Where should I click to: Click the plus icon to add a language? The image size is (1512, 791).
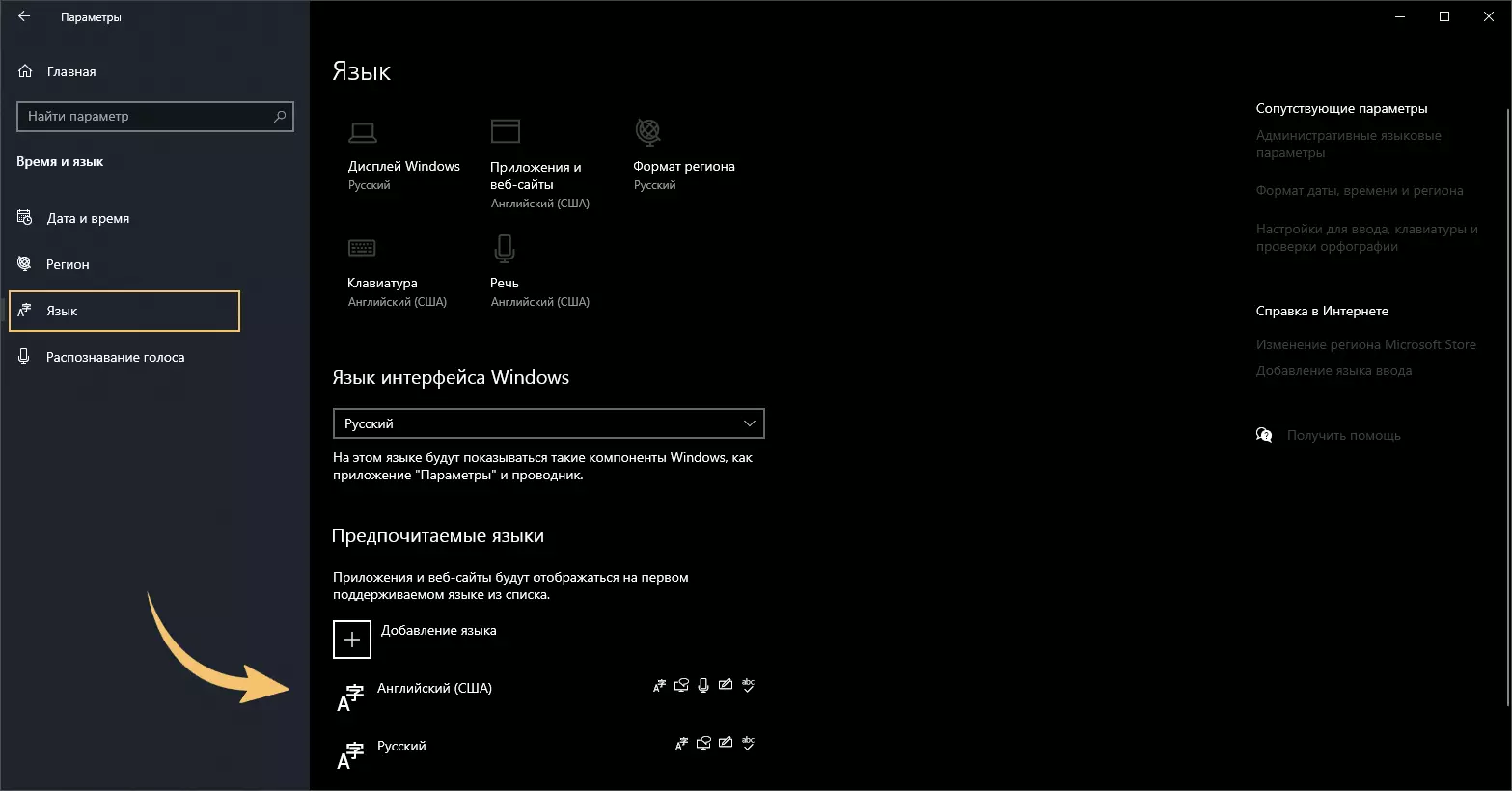tap(352, 640)
